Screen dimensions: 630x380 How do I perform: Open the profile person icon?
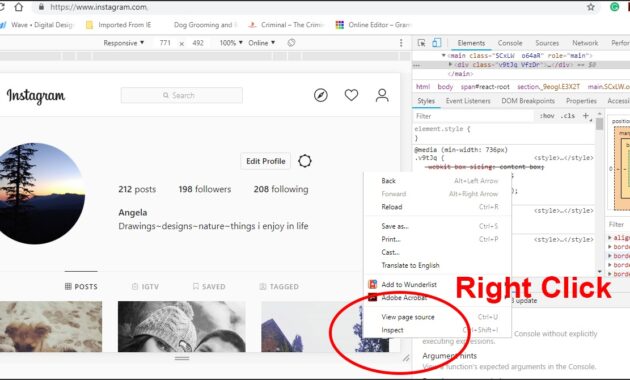382,95
